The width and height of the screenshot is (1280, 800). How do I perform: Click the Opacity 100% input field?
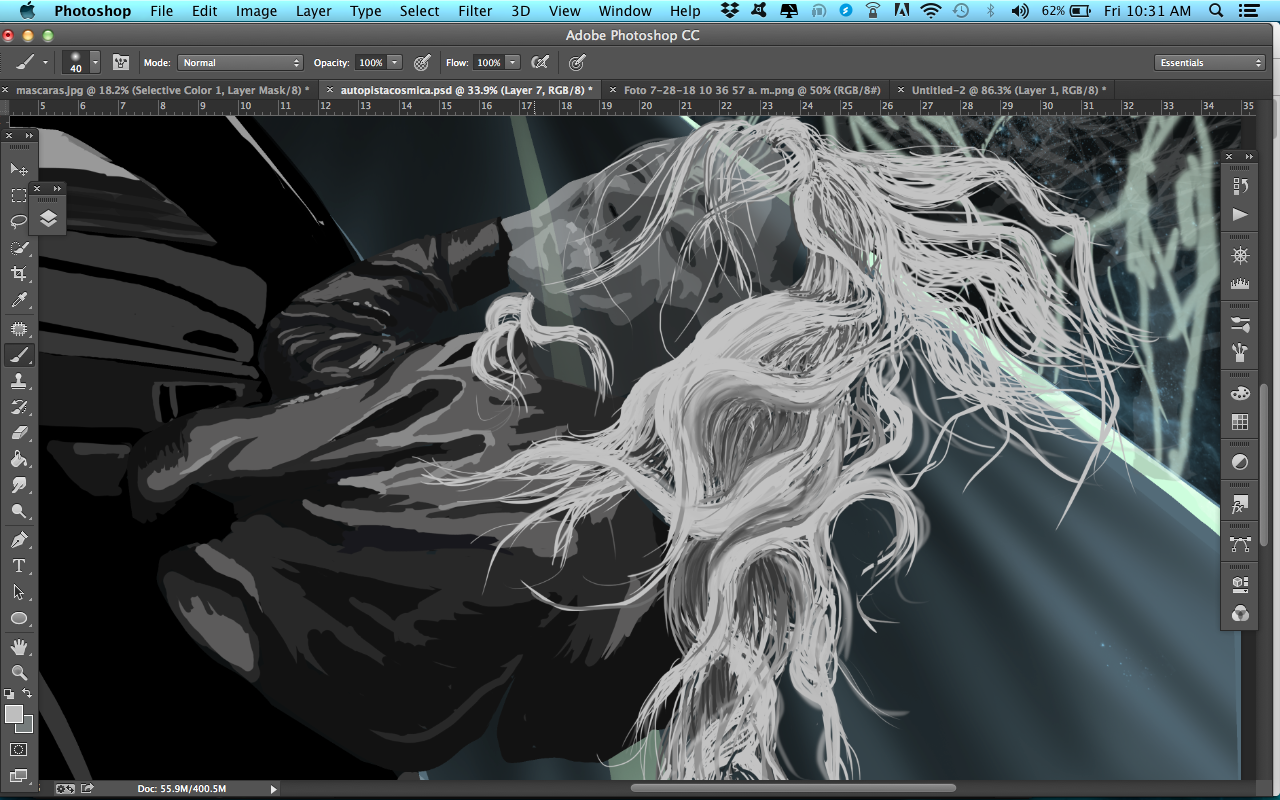tap(370, 62)
